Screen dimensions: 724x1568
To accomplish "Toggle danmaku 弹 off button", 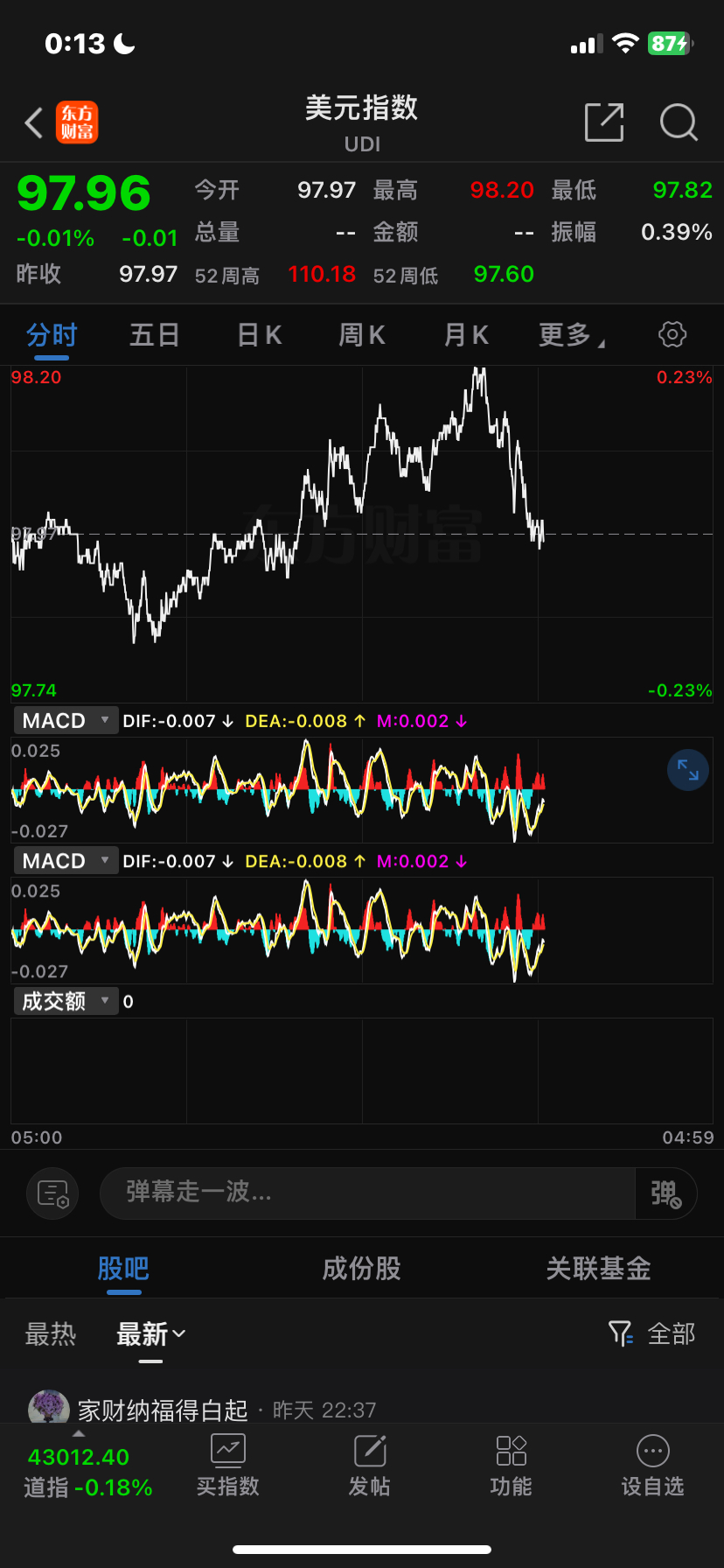I will (x=665, y=1193).
